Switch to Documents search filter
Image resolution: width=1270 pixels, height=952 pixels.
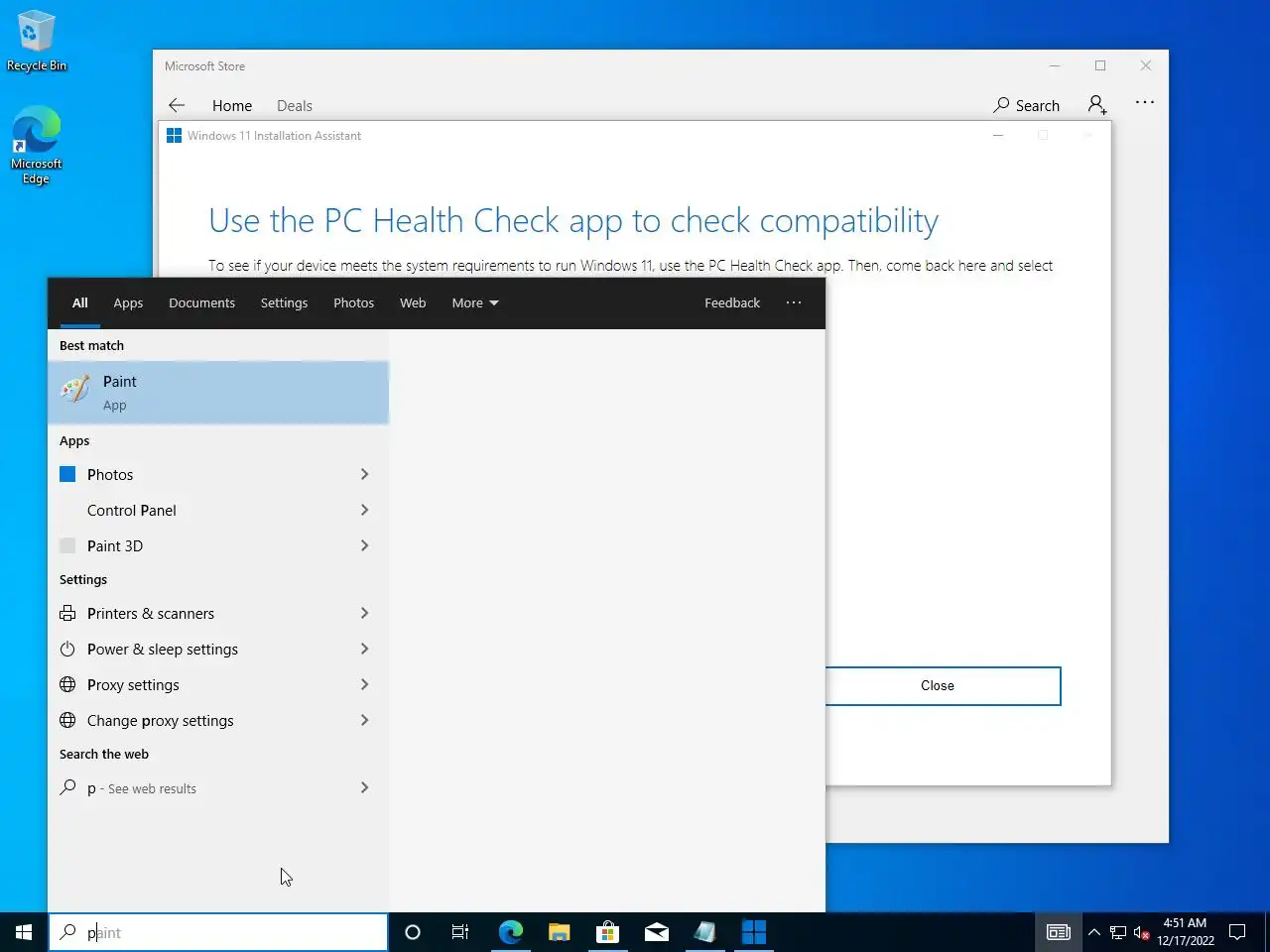tap(201, 302)
